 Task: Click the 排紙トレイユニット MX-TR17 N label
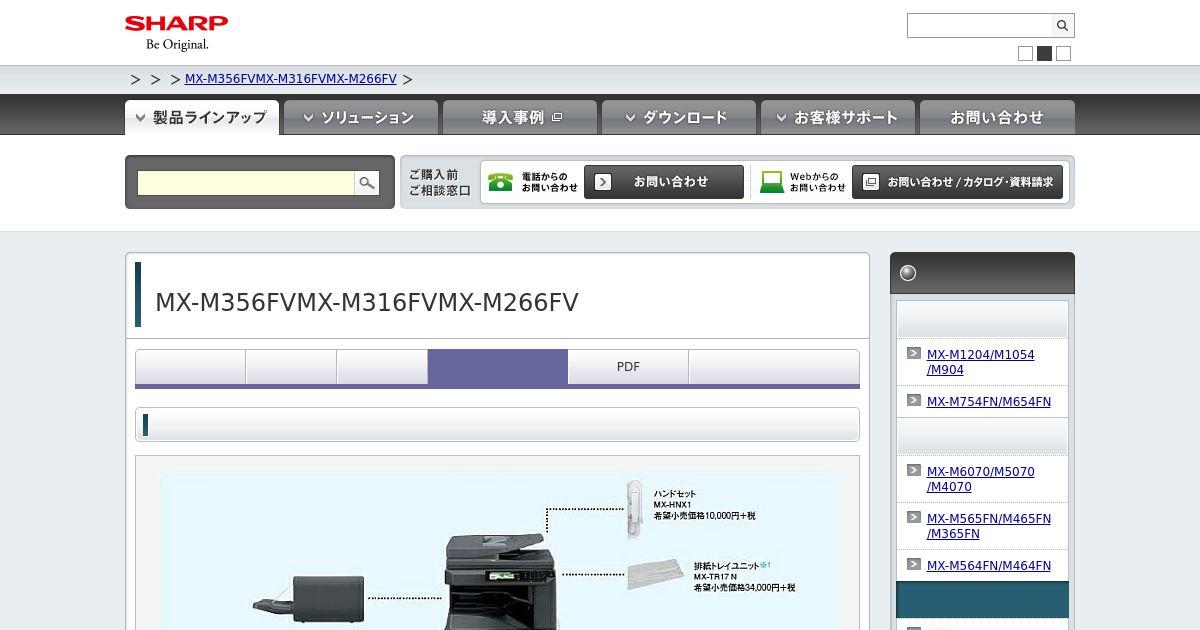(732, 570)
